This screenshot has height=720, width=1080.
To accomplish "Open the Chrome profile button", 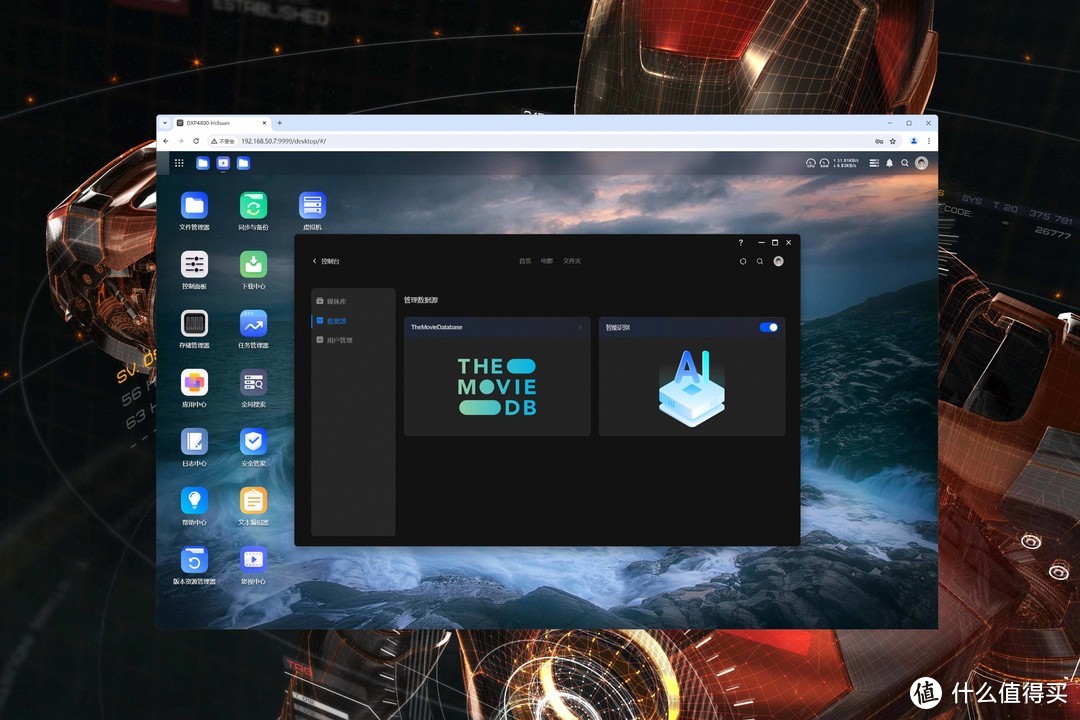I will 913,141.
